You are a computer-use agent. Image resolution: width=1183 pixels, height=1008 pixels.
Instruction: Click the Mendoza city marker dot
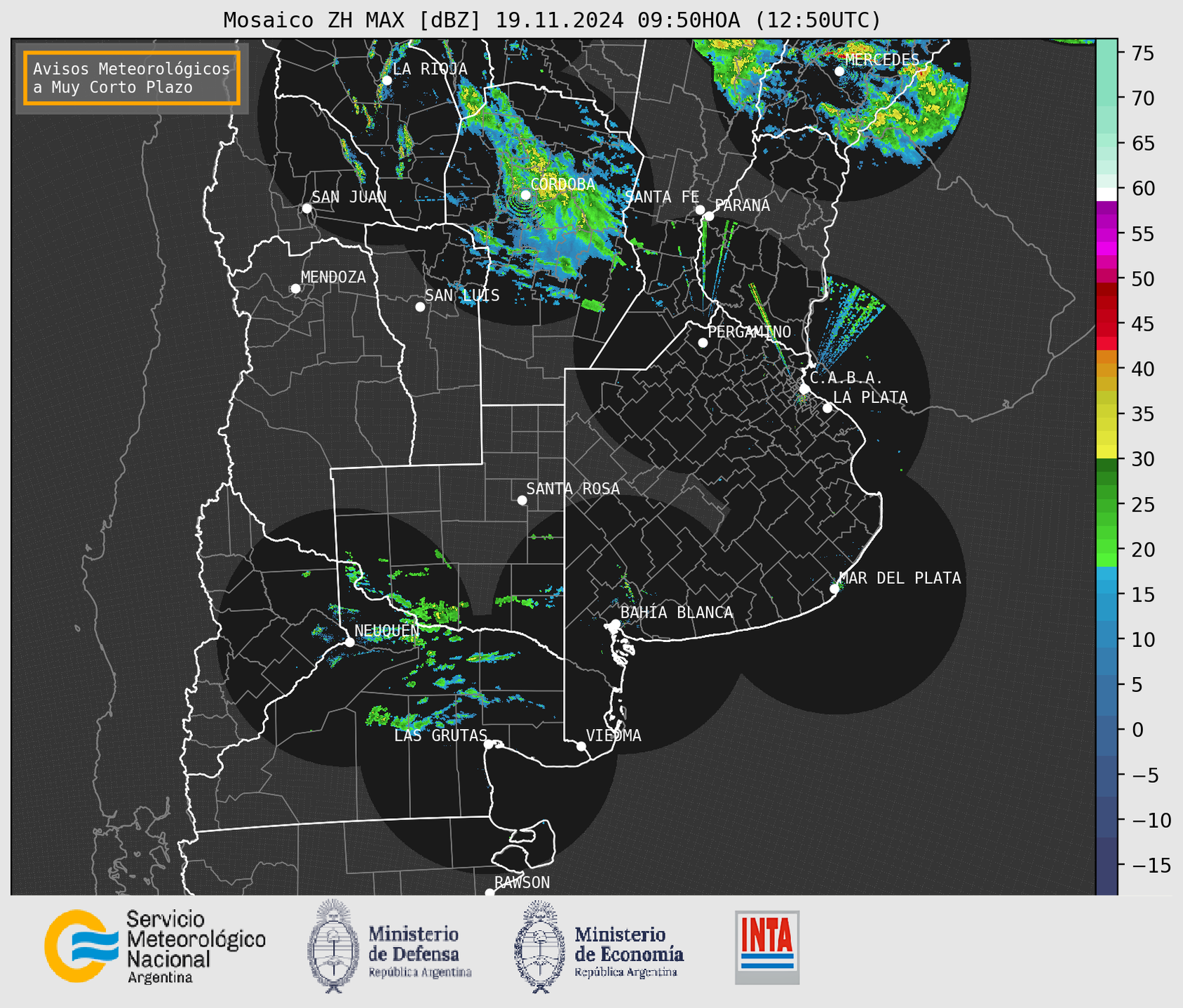click(x=295, y=288)
